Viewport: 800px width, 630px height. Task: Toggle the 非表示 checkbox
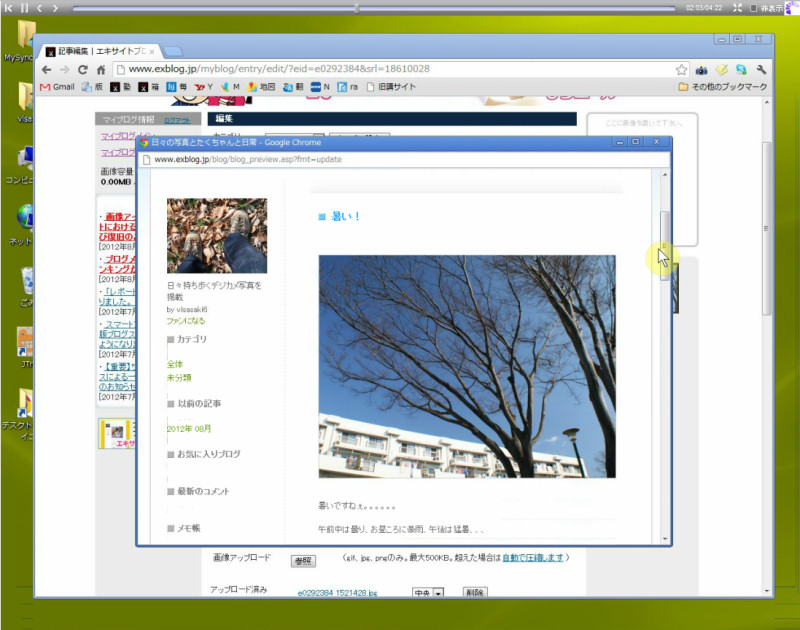pyautogui.click(x=754, y=8)
